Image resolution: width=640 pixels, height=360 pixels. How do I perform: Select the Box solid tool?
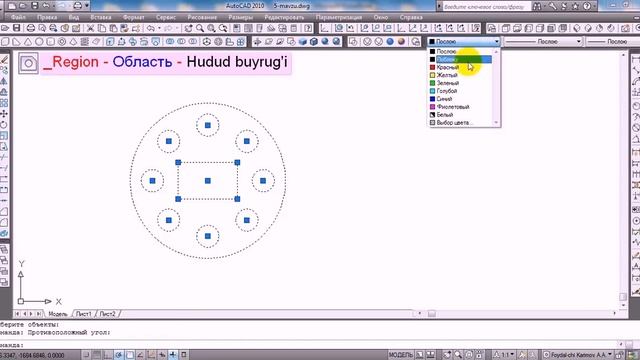pyautogui.click(x=5, y=42)
